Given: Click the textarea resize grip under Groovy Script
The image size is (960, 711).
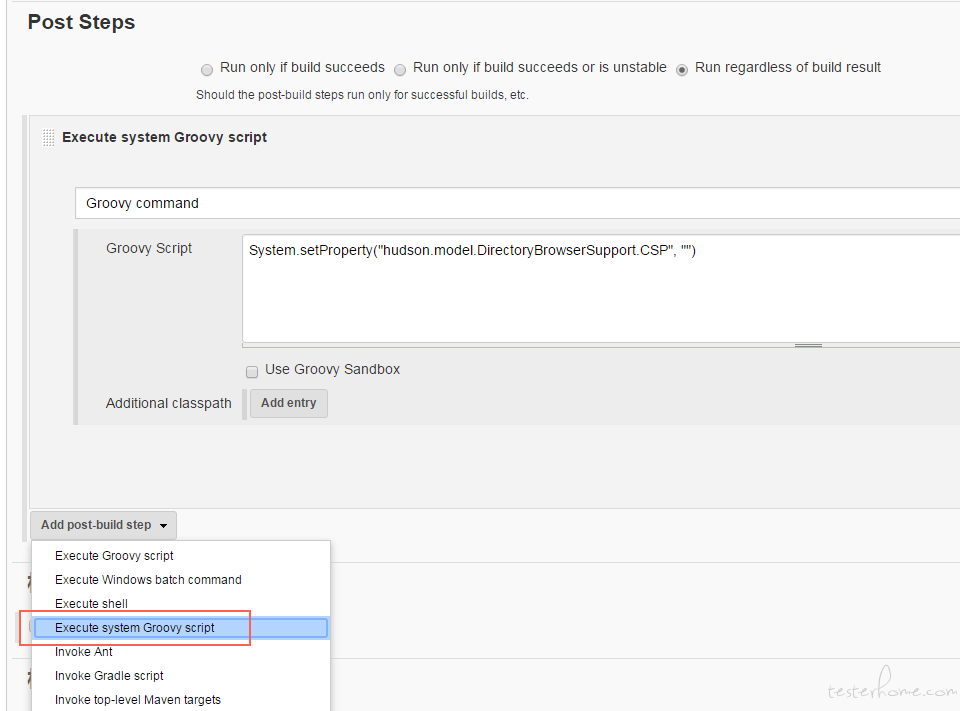Looking at the screenshot, I should tap(808, 345).
